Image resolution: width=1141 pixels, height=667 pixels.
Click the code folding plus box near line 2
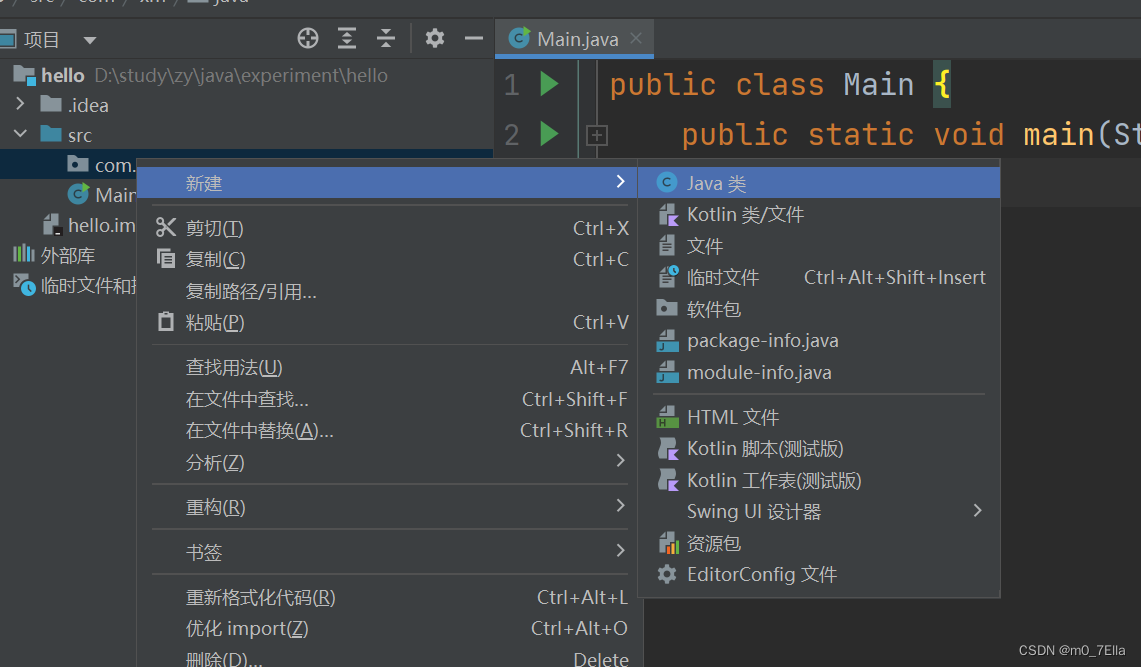pyautogui.click(x=597, y=135)
